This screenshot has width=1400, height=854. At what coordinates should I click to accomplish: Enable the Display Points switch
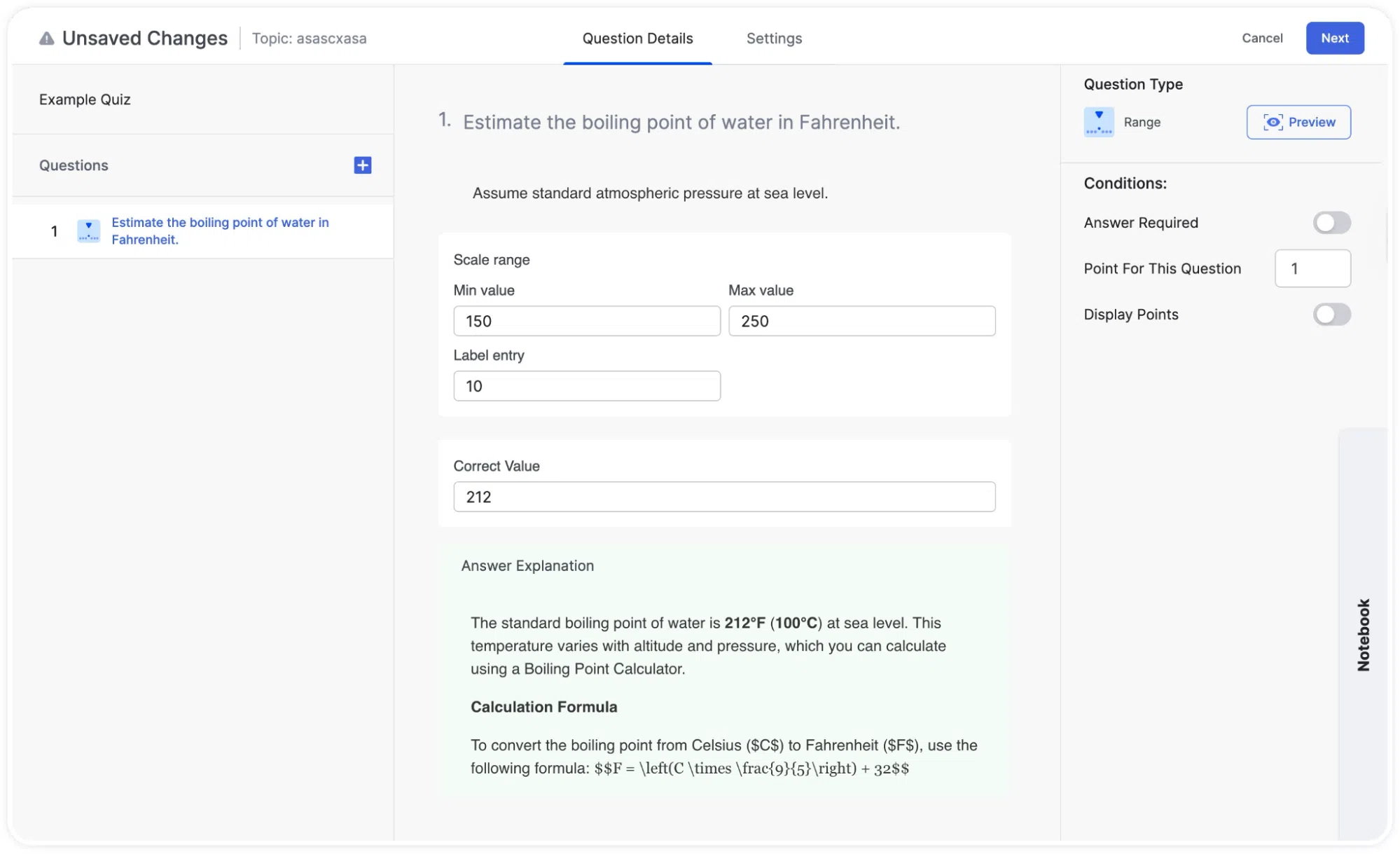tap(1331, 315)
